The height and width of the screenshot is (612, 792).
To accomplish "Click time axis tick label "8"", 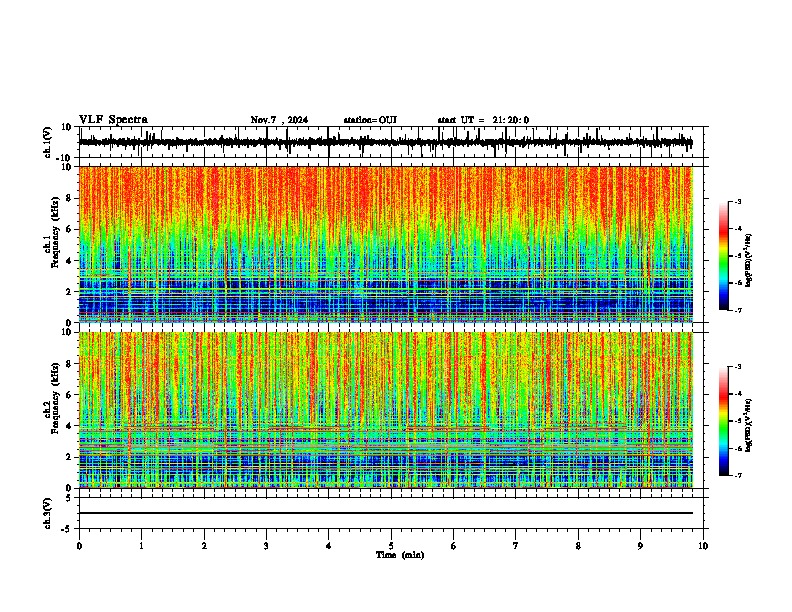I will (x=578, y=546).
